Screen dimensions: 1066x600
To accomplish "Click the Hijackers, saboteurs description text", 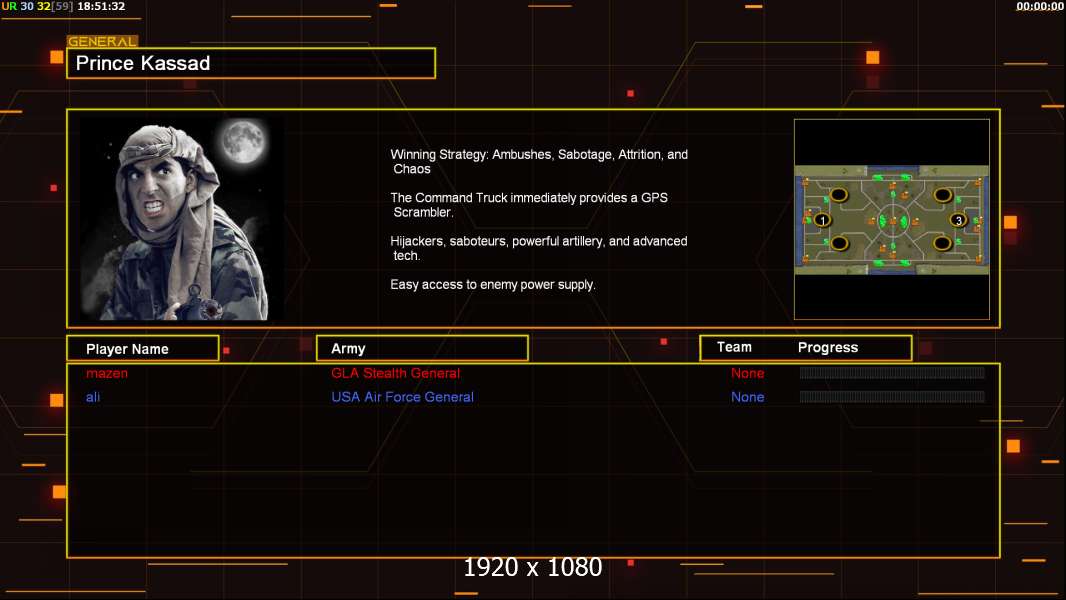I will click(x=538, y=248).
